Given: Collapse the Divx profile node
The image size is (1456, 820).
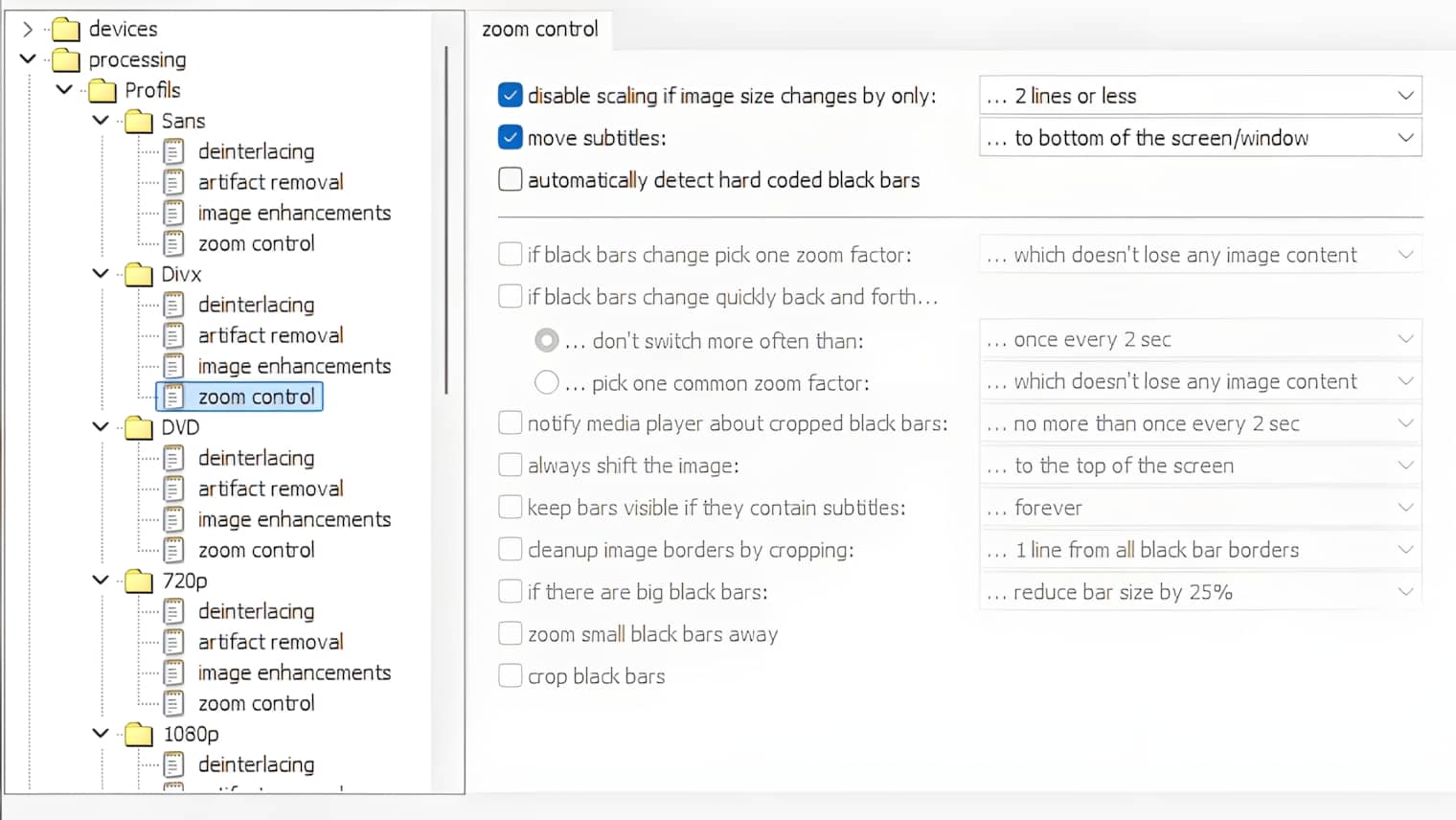Looking at the screenshot, I should tap(101, 274).
